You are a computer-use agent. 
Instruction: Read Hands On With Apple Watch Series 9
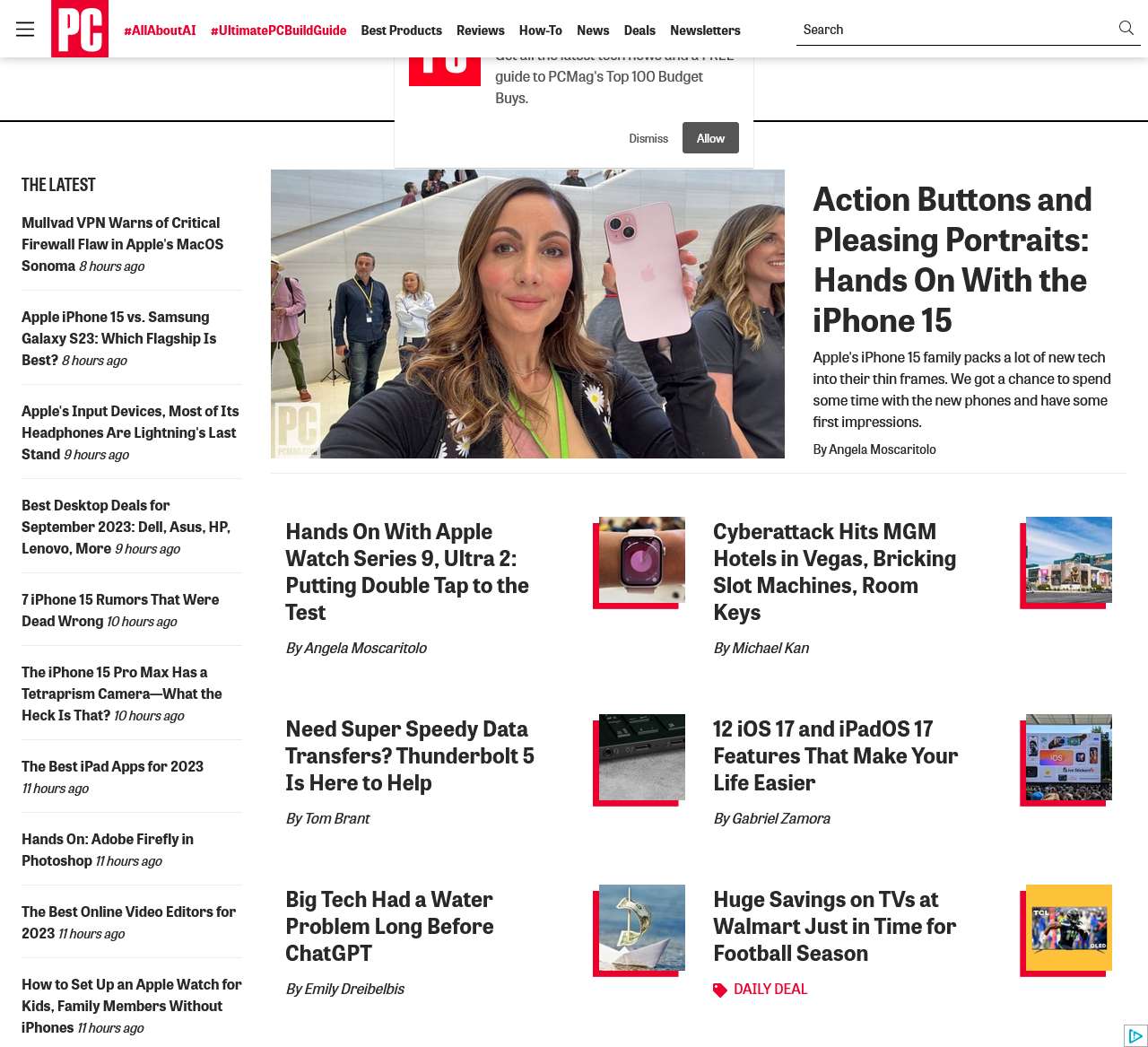pyautogui.click(x=407, y=571)
